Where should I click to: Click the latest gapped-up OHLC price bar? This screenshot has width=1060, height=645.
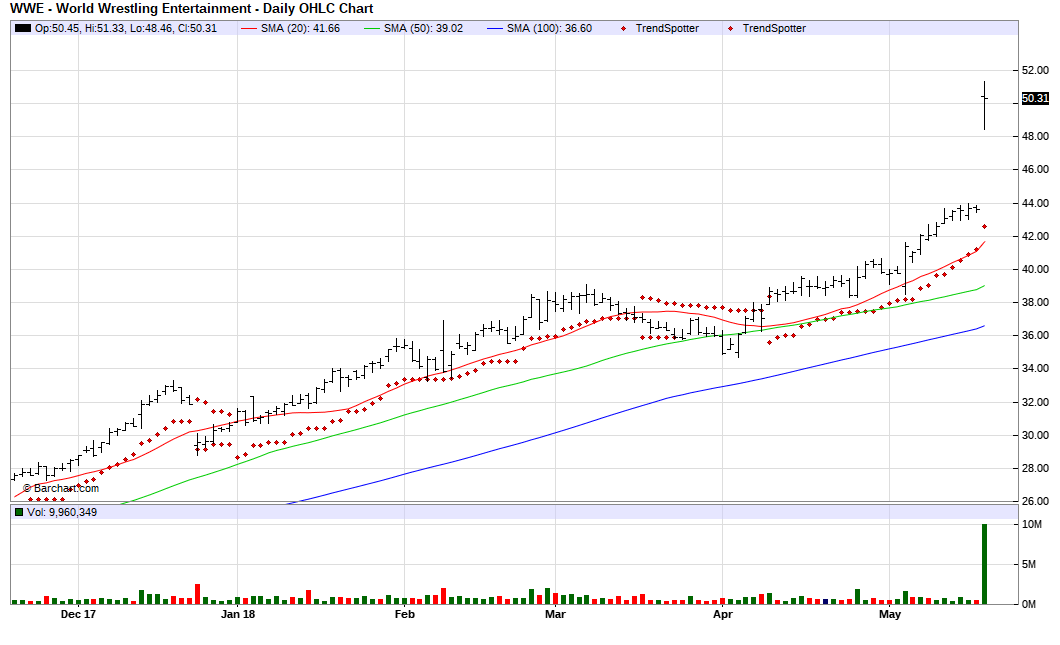click(x=984, y=105)
